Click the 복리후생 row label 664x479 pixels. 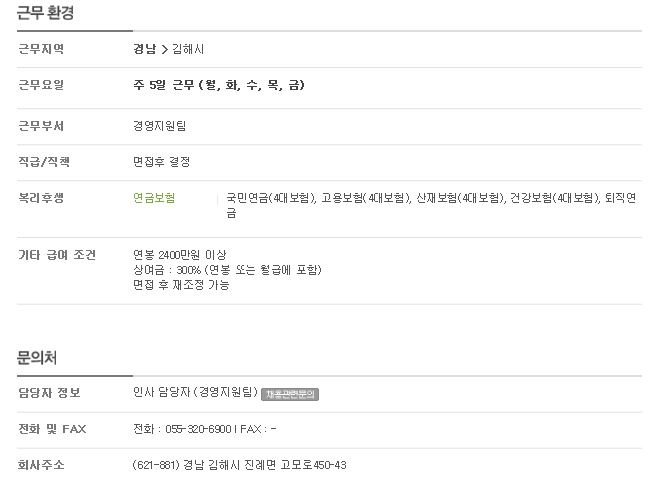click(x=41, y=198)
